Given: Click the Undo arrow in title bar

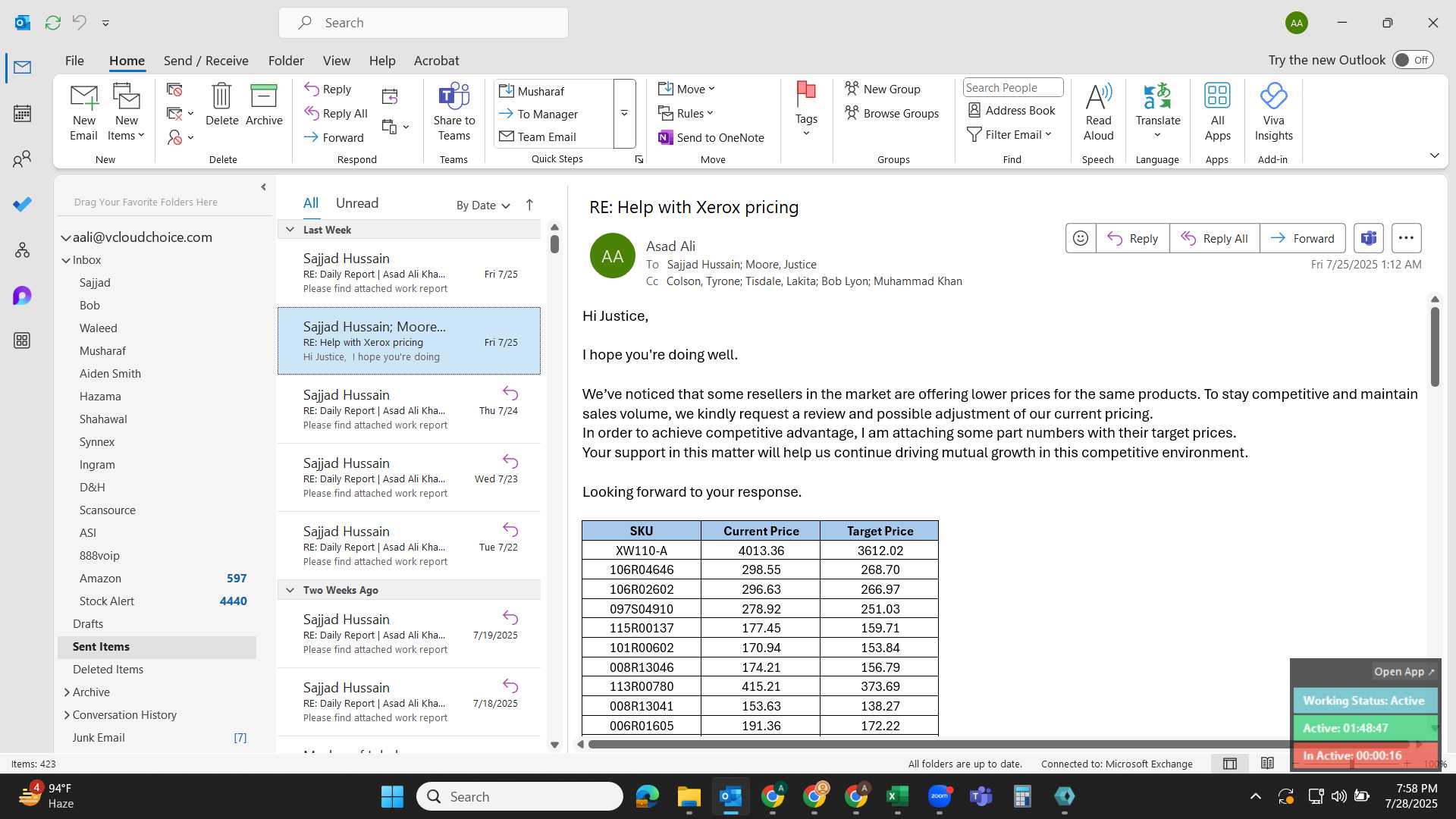Looking at the screenshot, I should coord(79,23).
